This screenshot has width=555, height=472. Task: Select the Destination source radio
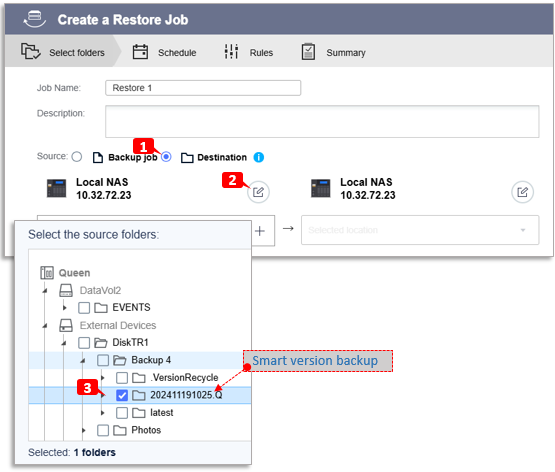pyautogui.click(x=166, y=157)
